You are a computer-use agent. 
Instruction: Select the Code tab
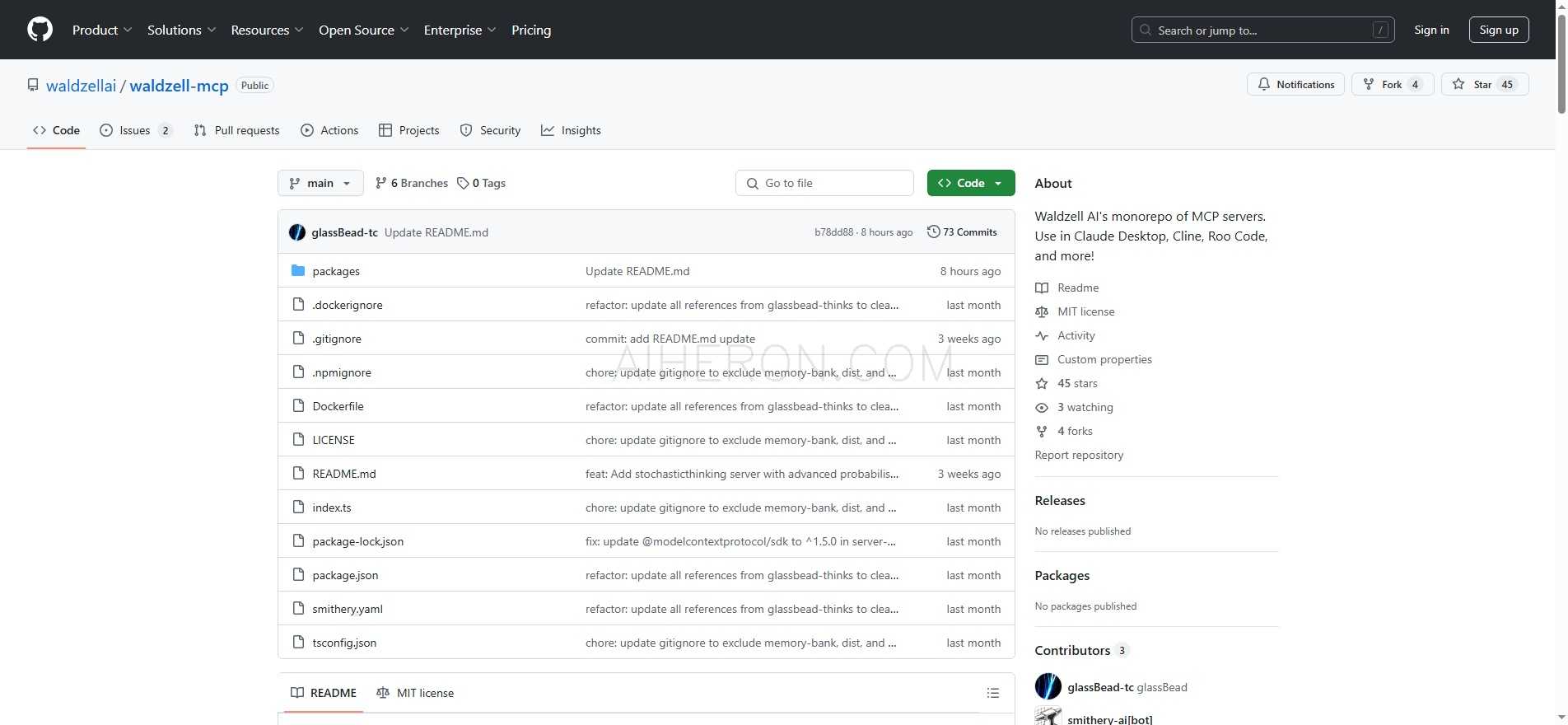(x=56, y=130)
